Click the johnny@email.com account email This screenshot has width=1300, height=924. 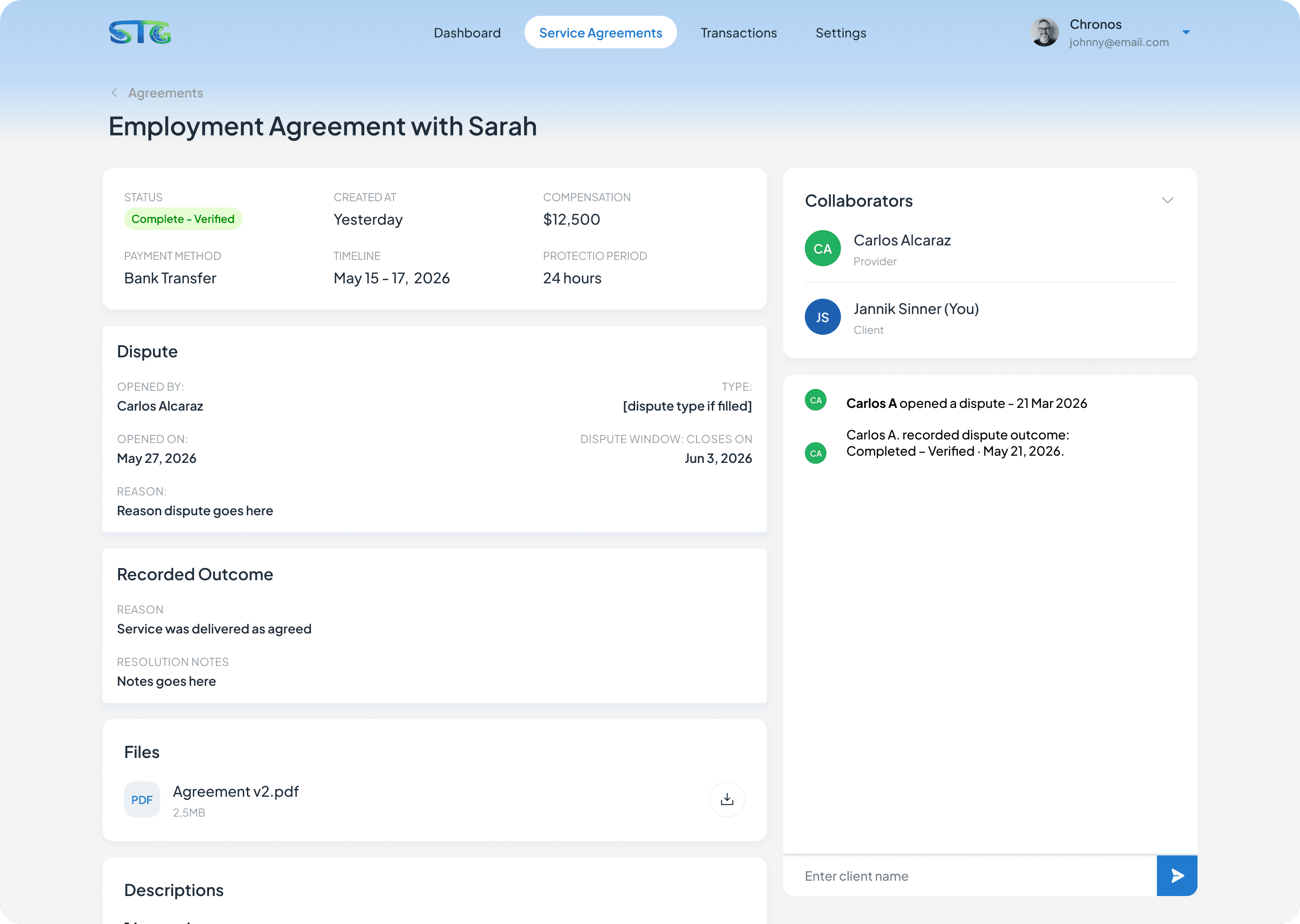point(1119,42)
